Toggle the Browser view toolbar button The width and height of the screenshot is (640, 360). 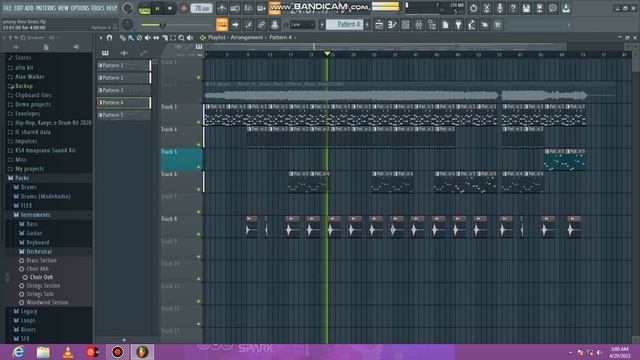tap(432, 25)
